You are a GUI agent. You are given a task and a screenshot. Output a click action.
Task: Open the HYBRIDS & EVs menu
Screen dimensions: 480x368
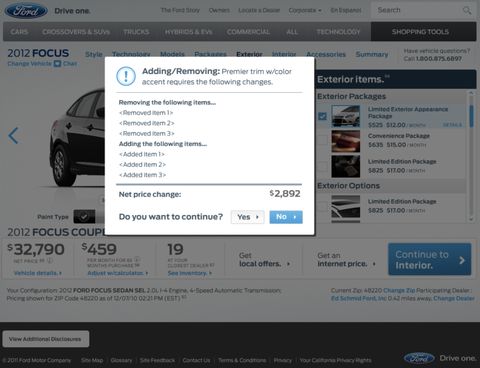click(188, 32)
